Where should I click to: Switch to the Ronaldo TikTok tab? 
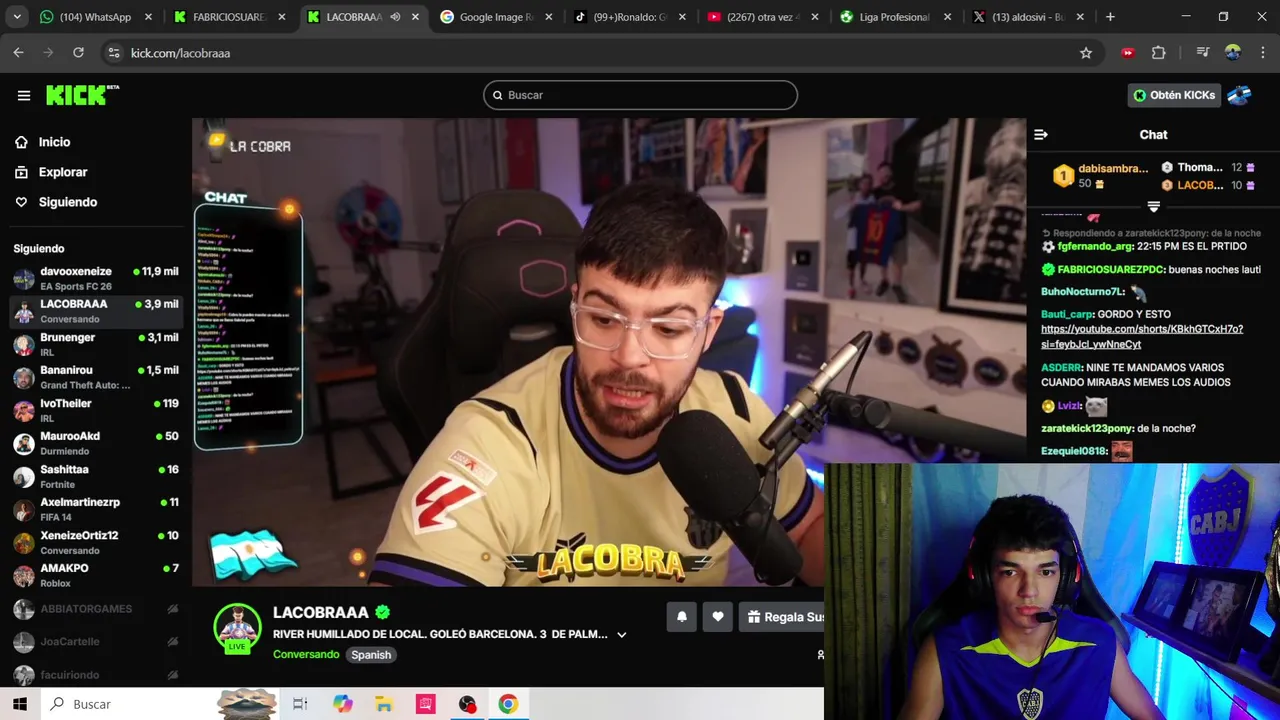pyautogui.click(x=629, y=17)
